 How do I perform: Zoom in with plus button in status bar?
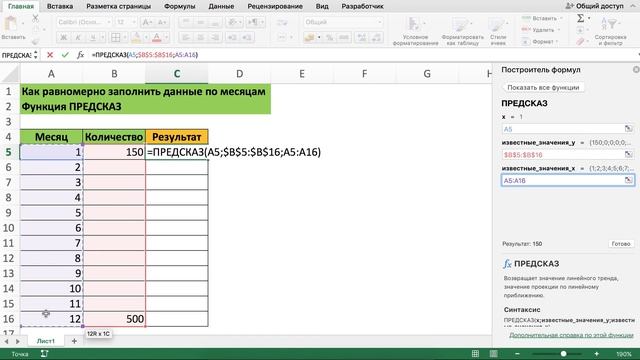(x=596, y=354)
